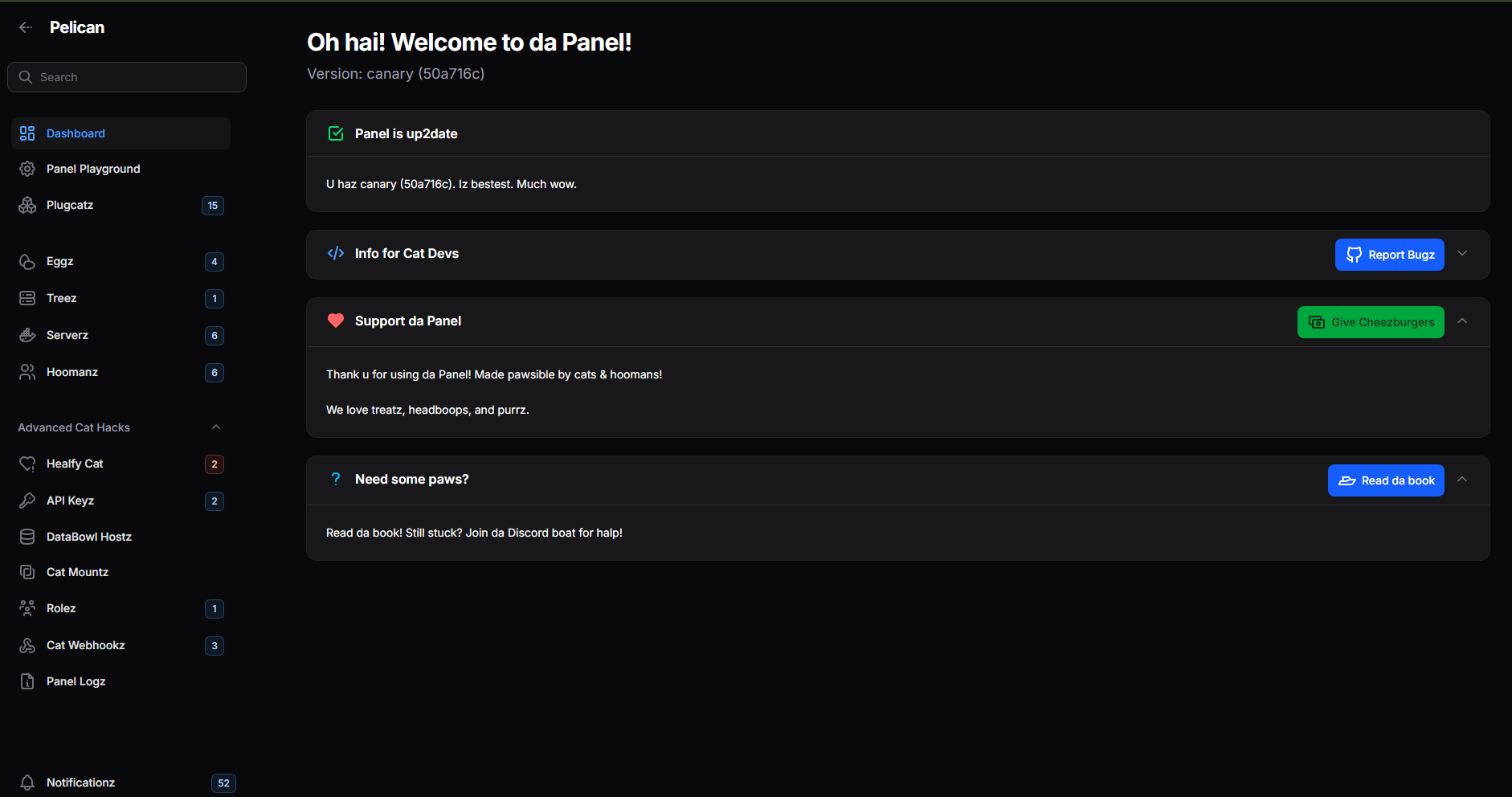Click the Cat Webhookz icon
1512x797 pixels.
click(27, 645)
